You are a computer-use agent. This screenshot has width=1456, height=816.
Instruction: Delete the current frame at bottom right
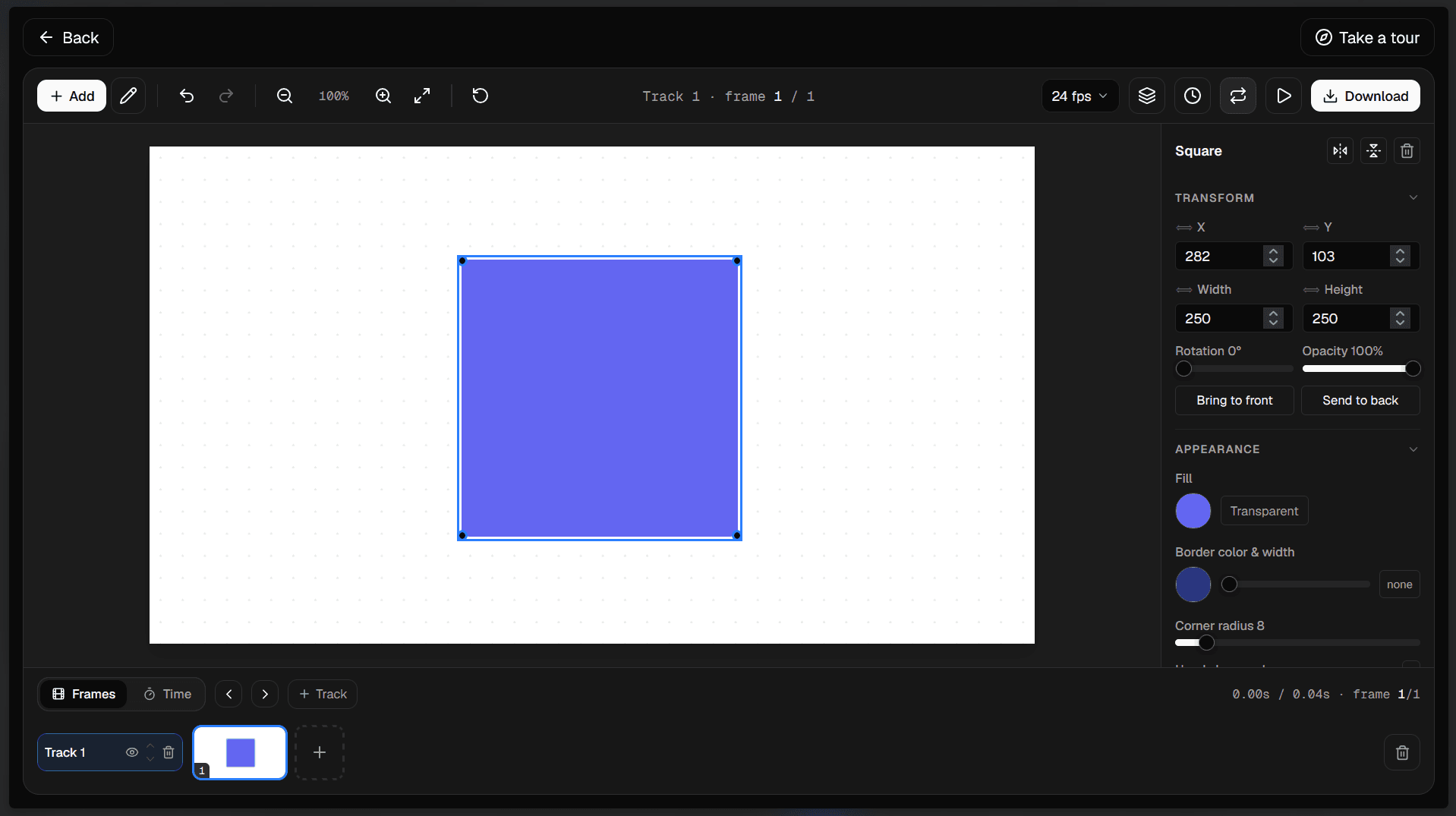[1402, 752]
